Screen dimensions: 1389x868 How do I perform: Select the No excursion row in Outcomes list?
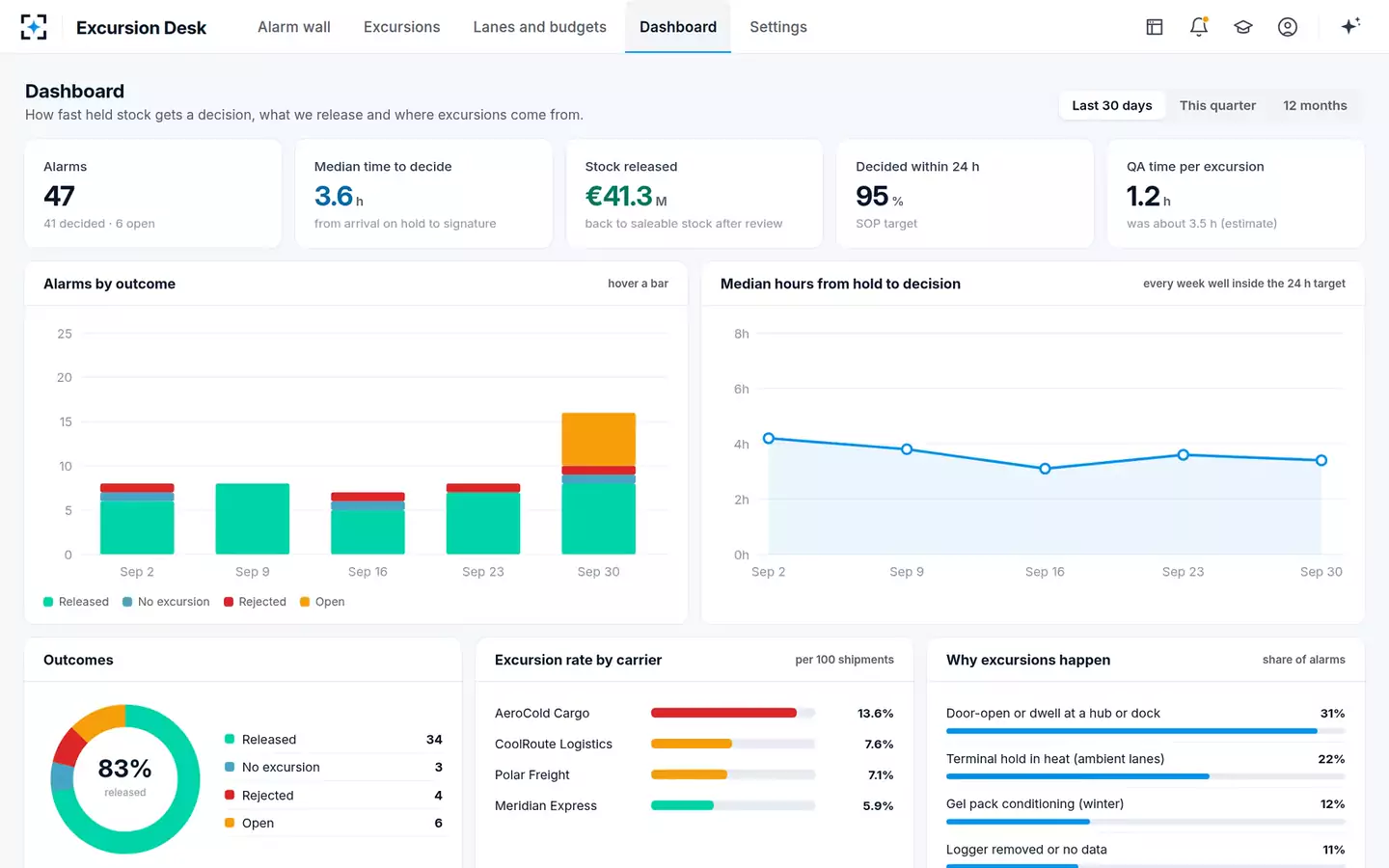[x=334, y=768]
